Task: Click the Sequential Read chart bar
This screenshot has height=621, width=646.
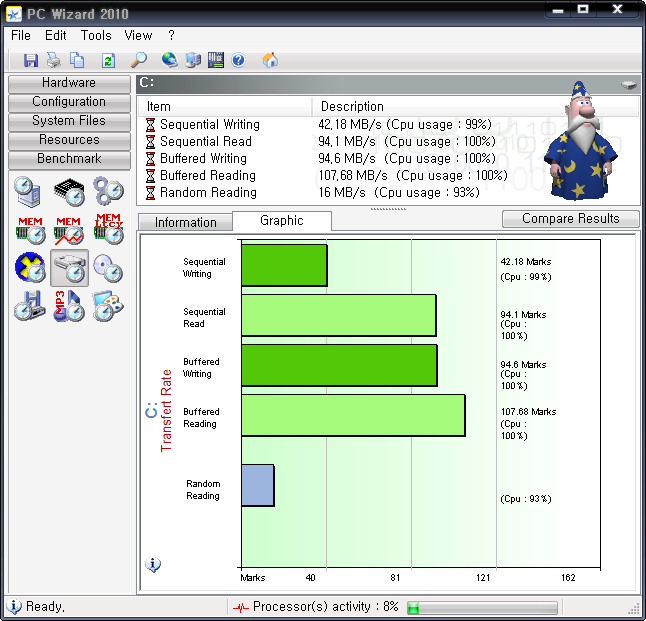Action: pyautogui.click(x=339, y=315)
